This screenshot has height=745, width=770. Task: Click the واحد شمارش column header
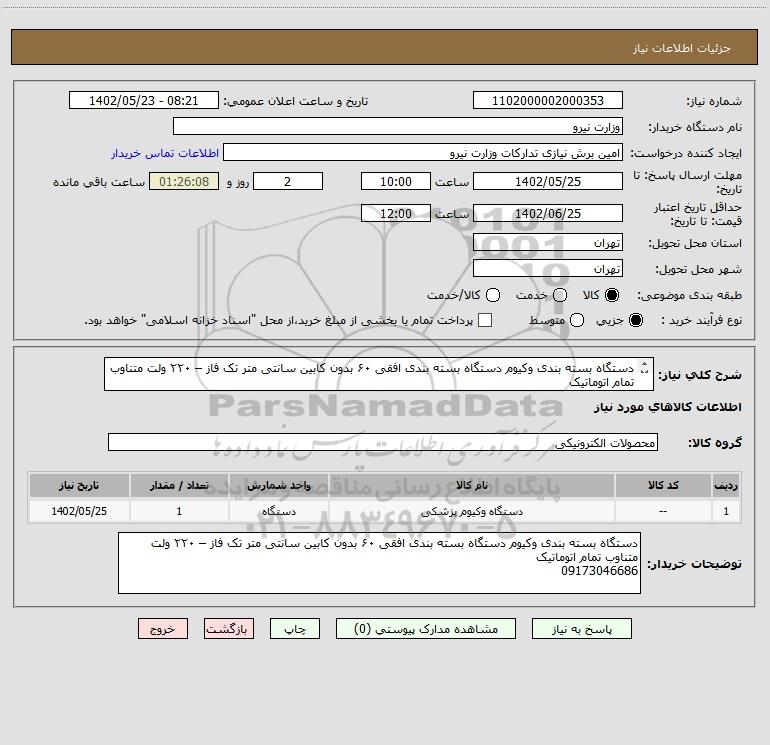point(278,485)
